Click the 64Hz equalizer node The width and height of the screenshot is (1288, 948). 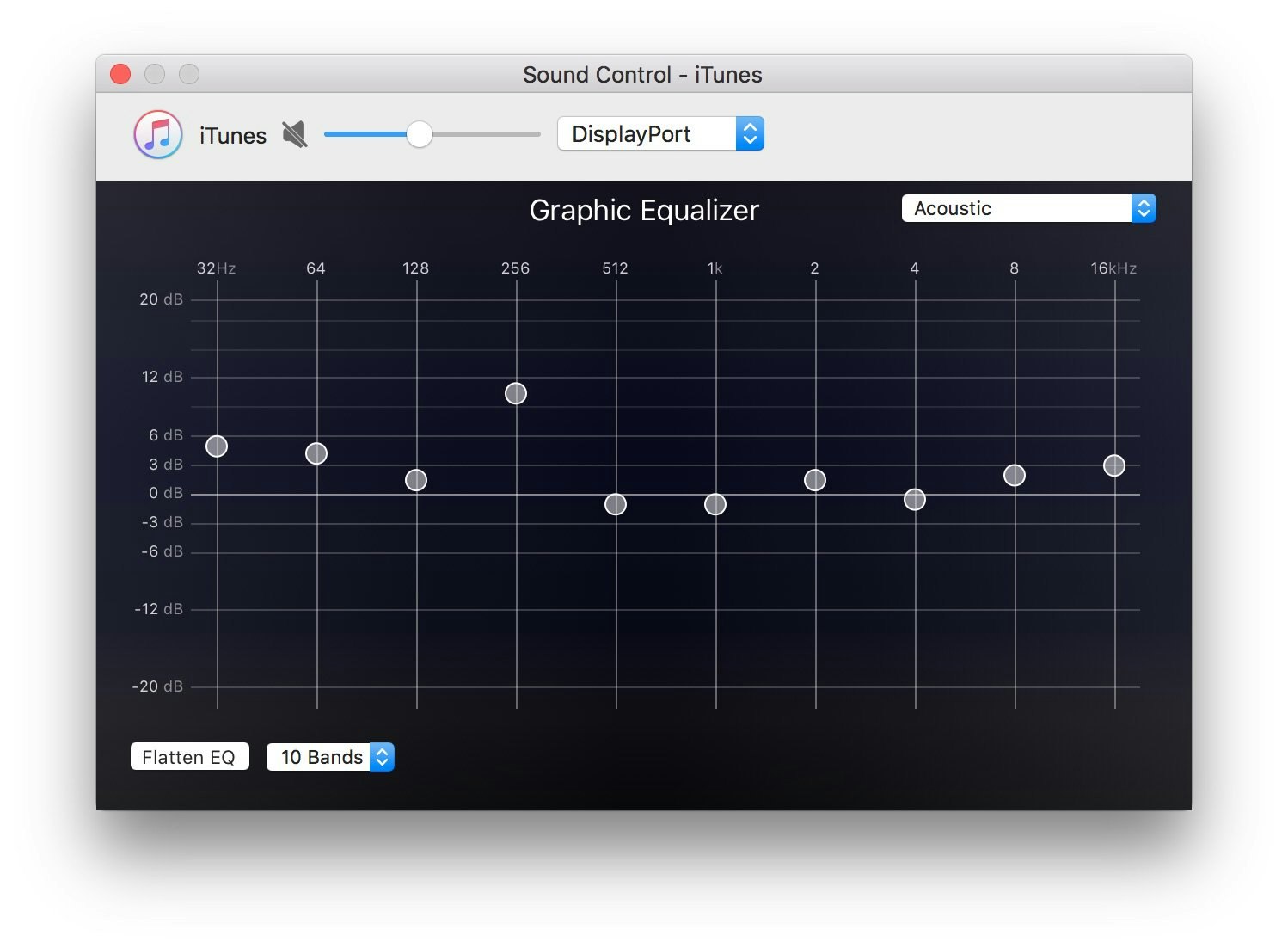[316, 453]
